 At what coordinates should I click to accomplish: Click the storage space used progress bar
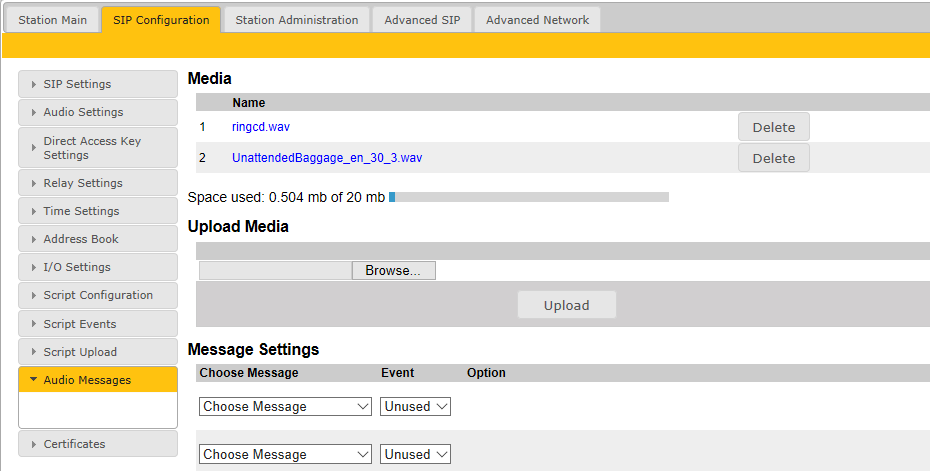pos(528,197)
